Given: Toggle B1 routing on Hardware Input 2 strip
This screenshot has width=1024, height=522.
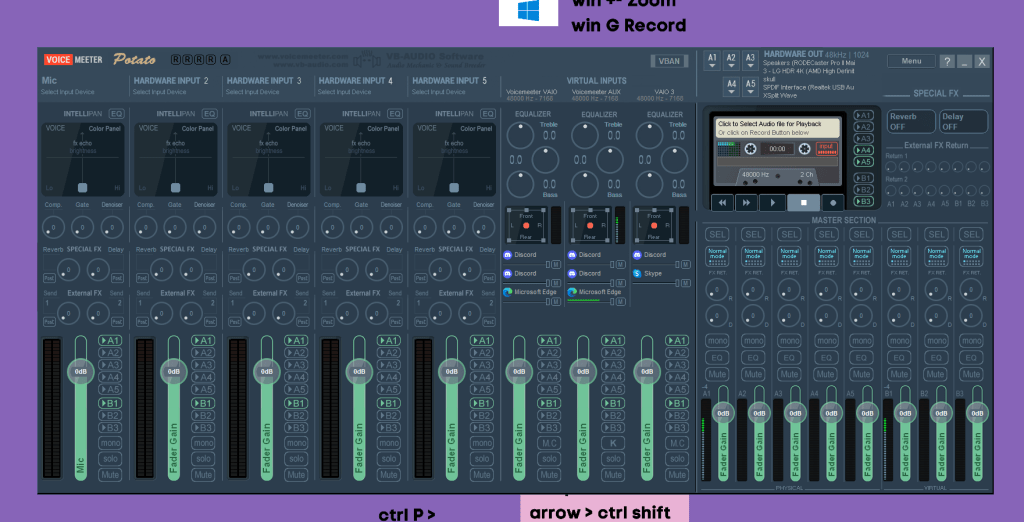Looking at the screenshot, I should point(204,403).
